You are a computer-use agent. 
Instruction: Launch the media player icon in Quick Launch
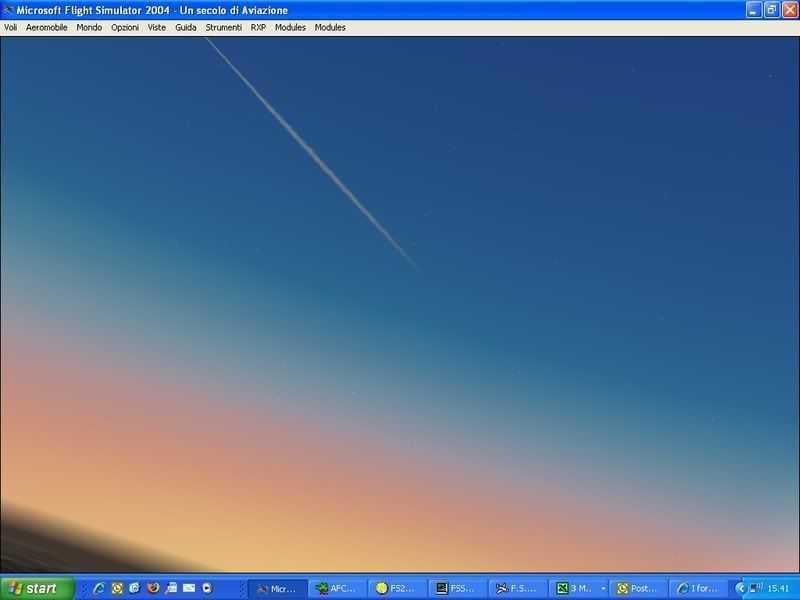pyautogui.click(x=207, y=588)
